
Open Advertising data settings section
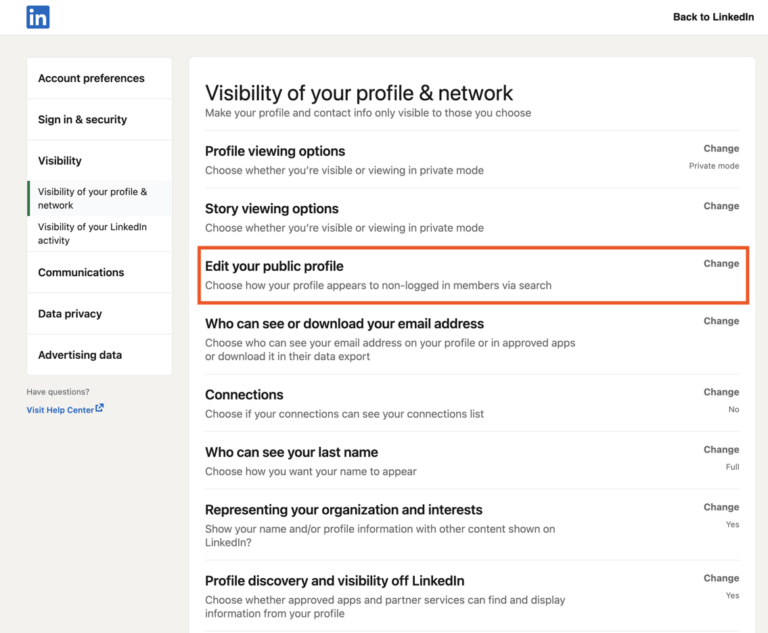coord(80,354)
